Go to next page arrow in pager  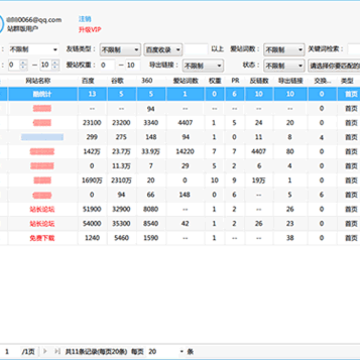point(45,351)
